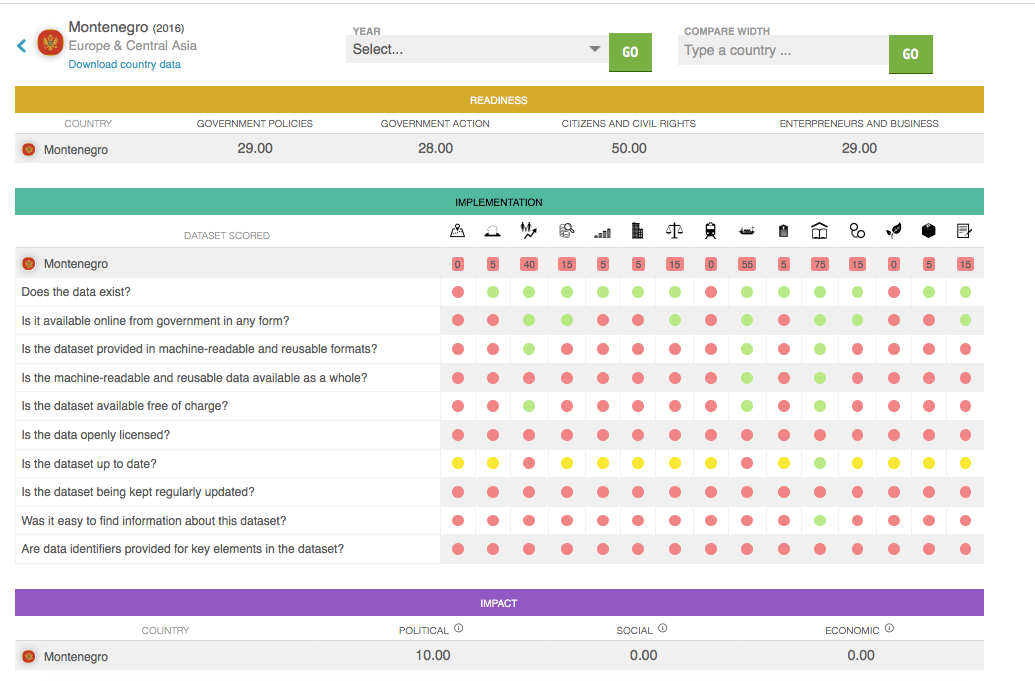
Task: Click the red score badge showing 75
Action: [819, 264]
